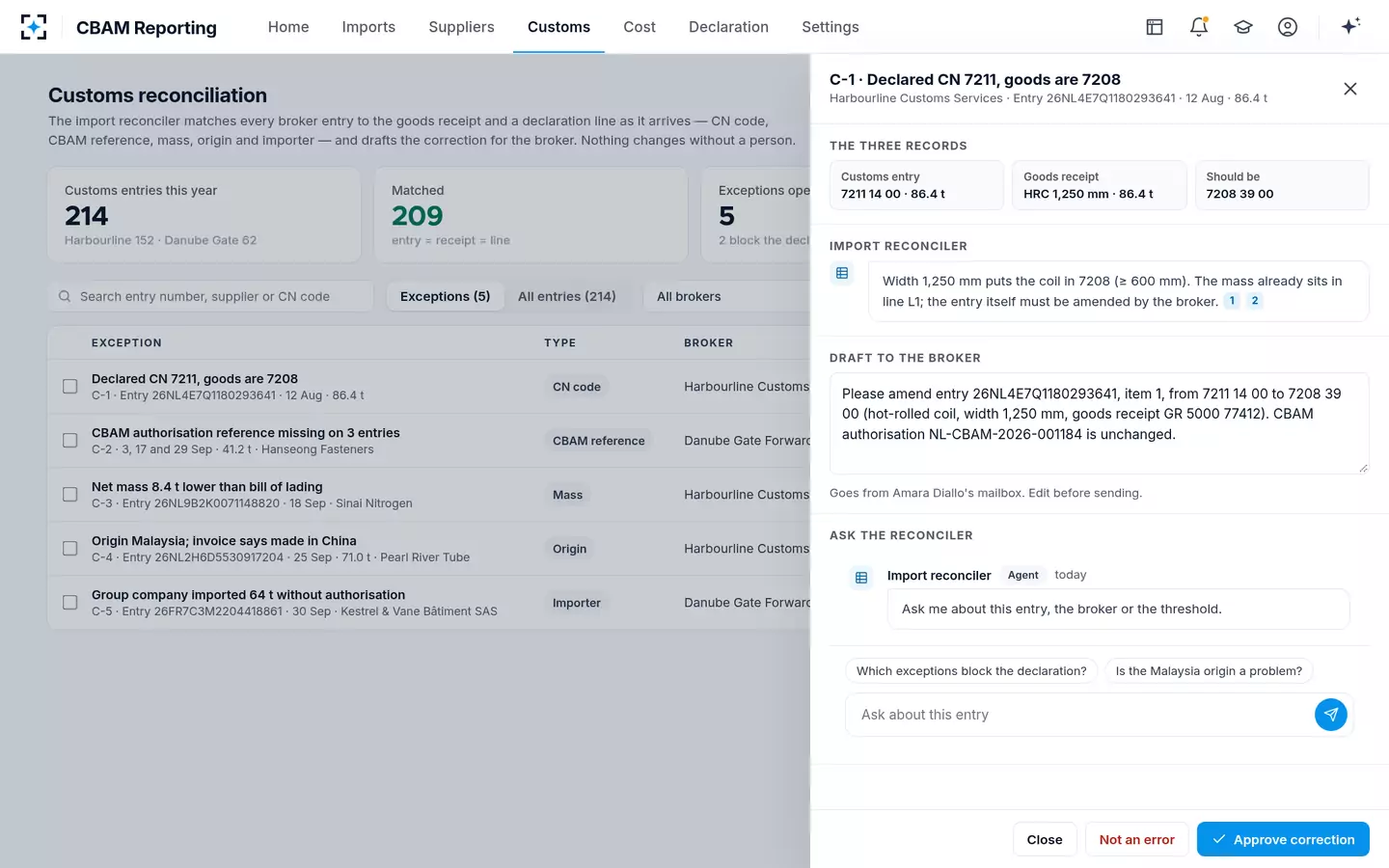Check the Origin Malaysia exception row

(x=70, y=549)
